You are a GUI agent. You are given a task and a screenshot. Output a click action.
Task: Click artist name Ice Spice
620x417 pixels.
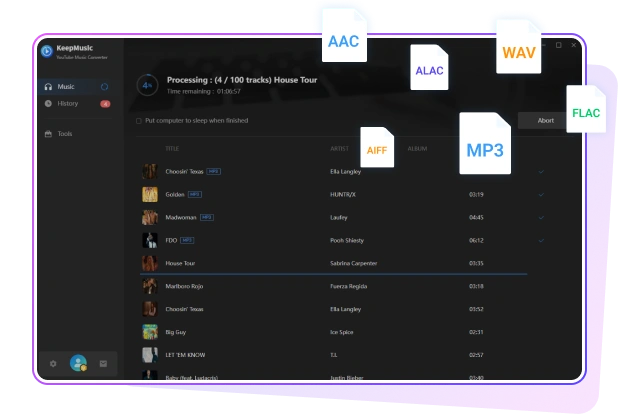coord(342,332)
